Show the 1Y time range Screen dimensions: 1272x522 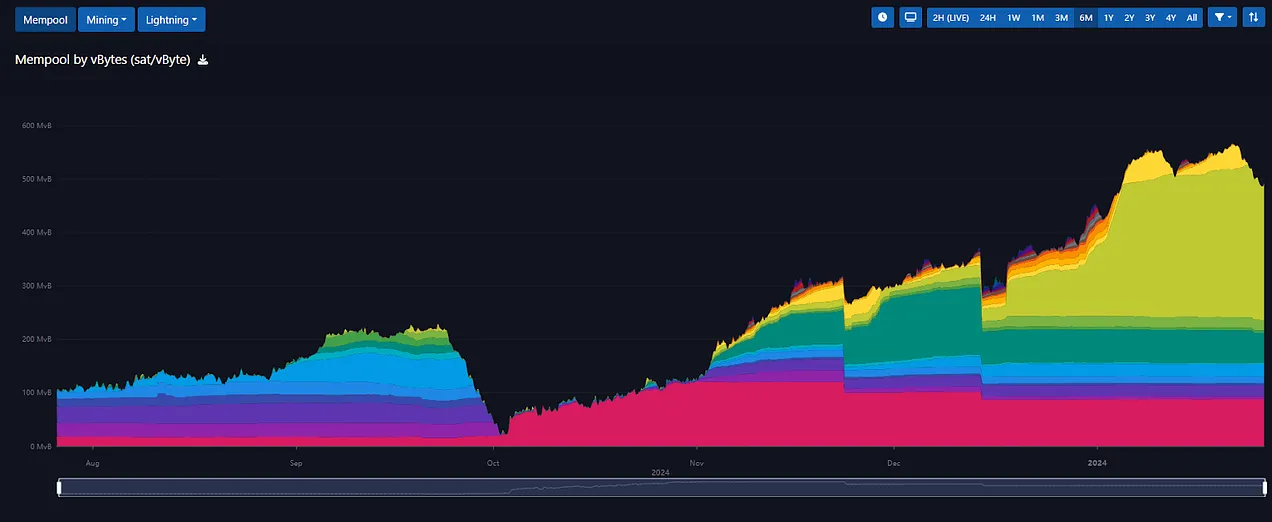pos(1108,18)
